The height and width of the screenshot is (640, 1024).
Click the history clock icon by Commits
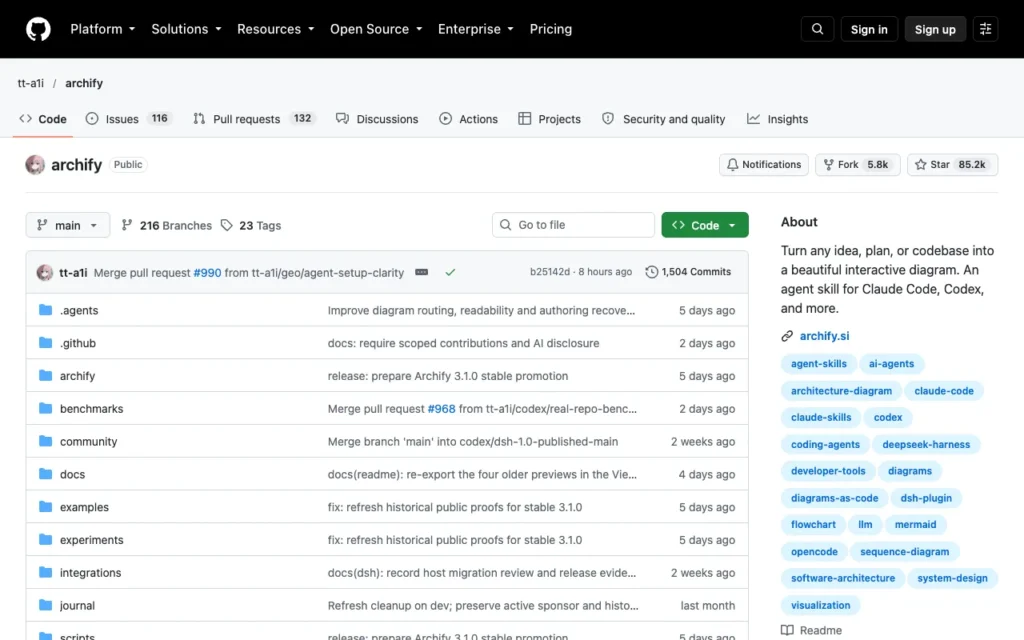(651, 272)
